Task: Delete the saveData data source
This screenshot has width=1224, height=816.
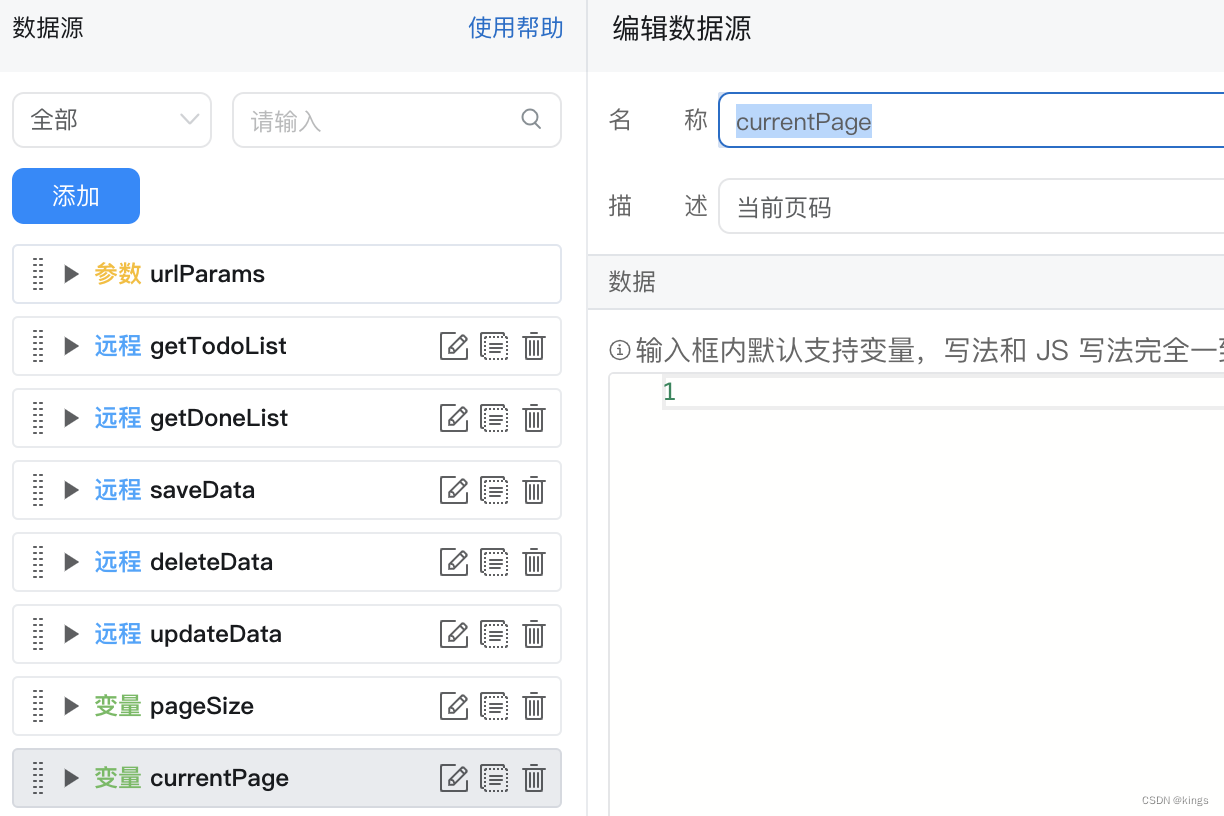Action: (534, 490)
